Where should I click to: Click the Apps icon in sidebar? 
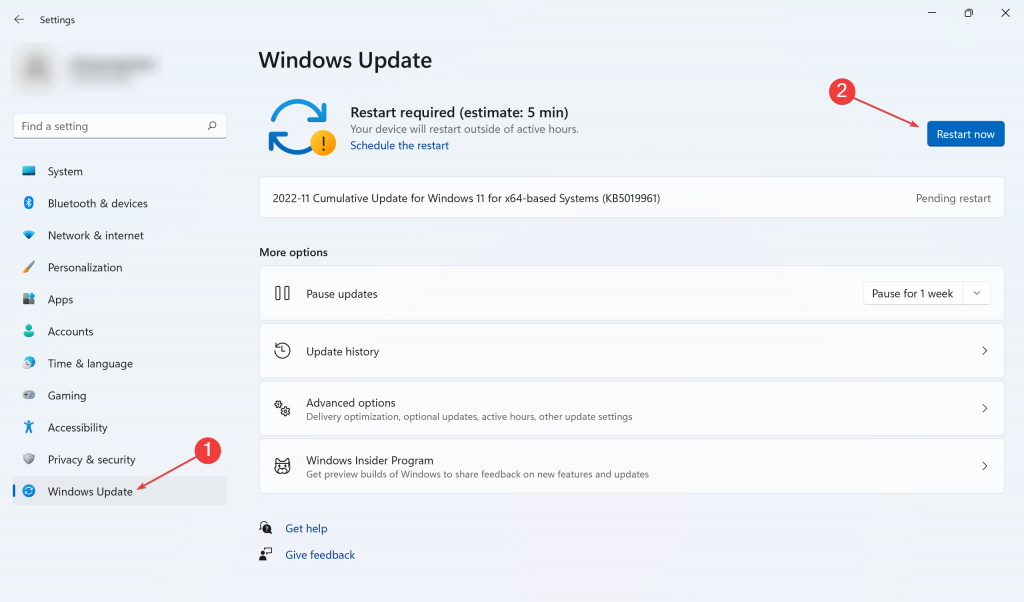pyautogui.click(x=29, y=299)
